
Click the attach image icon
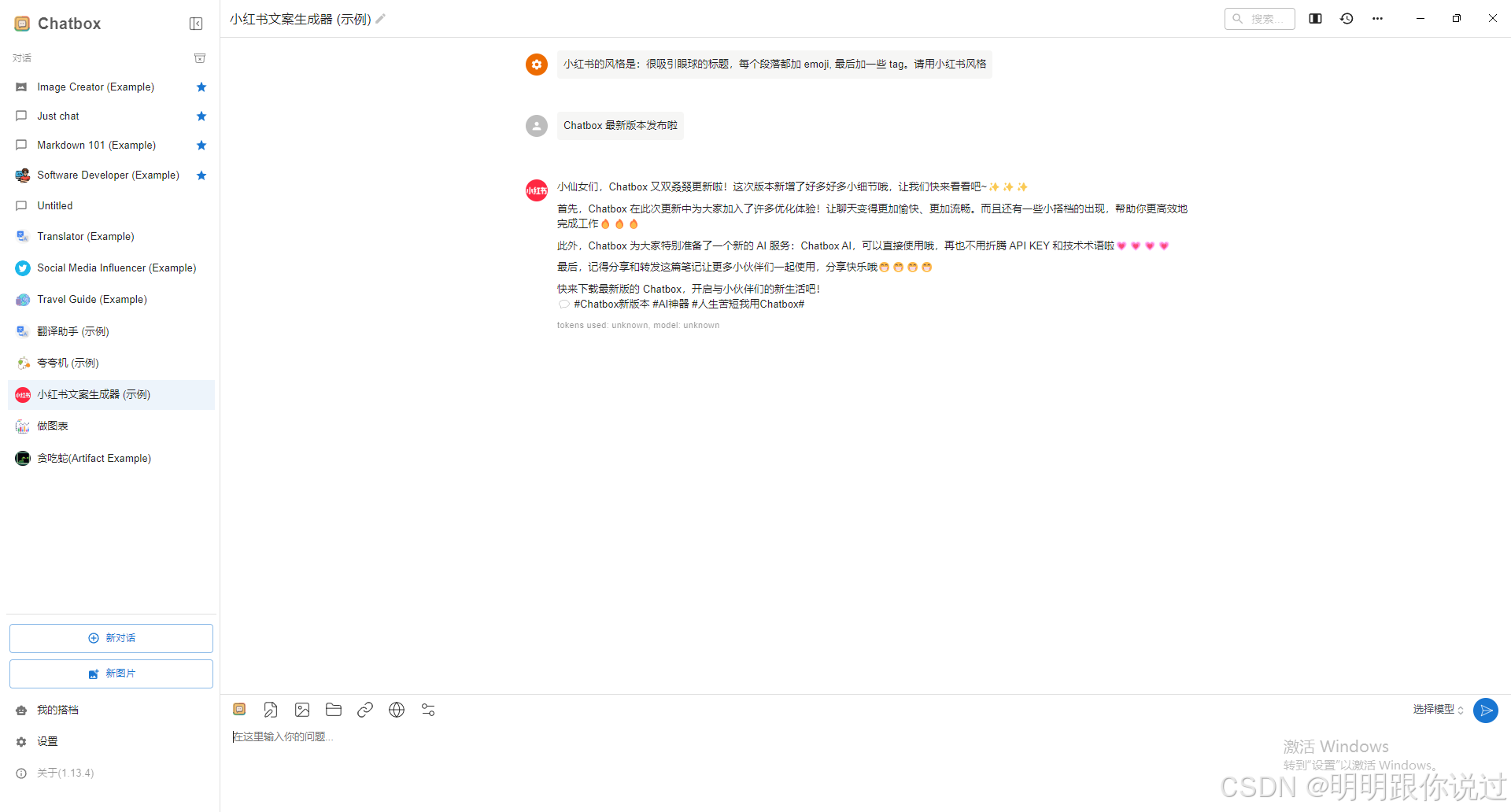(x=302, y=710)
